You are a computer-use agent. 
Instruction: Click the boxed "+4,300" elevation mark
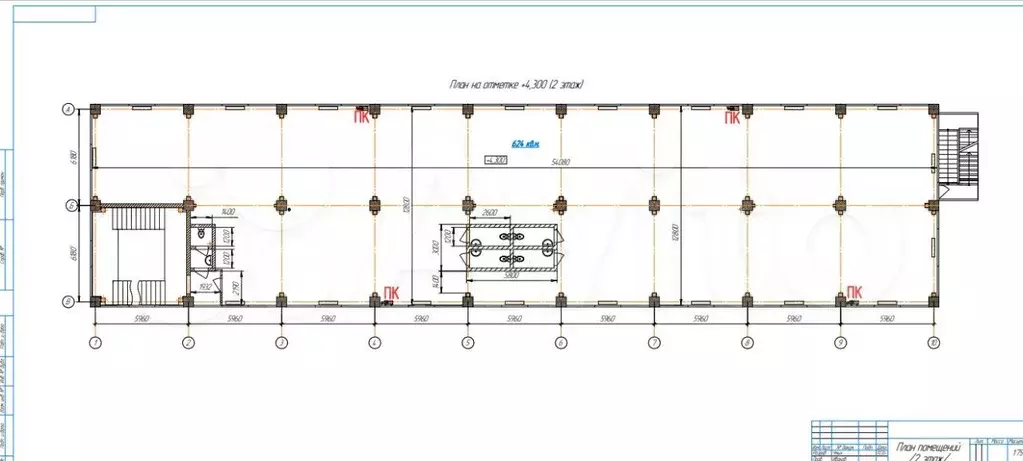pyautogui.click(x=496, y=159)
